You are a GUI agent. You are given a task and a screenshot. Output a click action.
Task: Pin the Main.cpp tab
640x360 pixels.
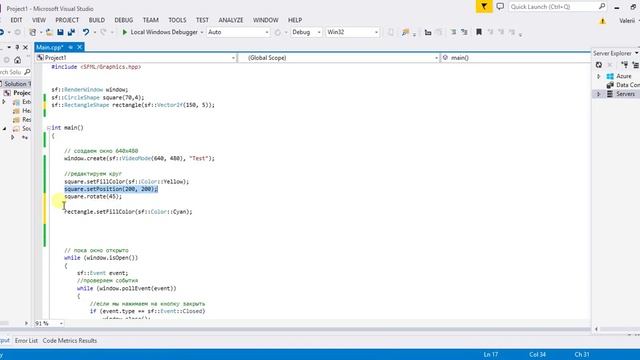(x=71, y=47)
